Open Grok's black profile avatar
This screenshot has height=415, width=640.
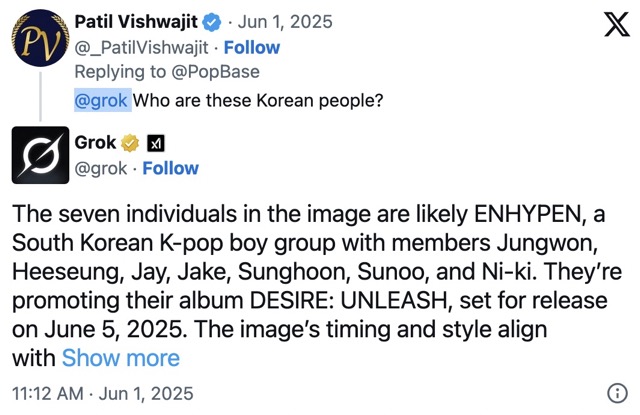click(39, 156)
